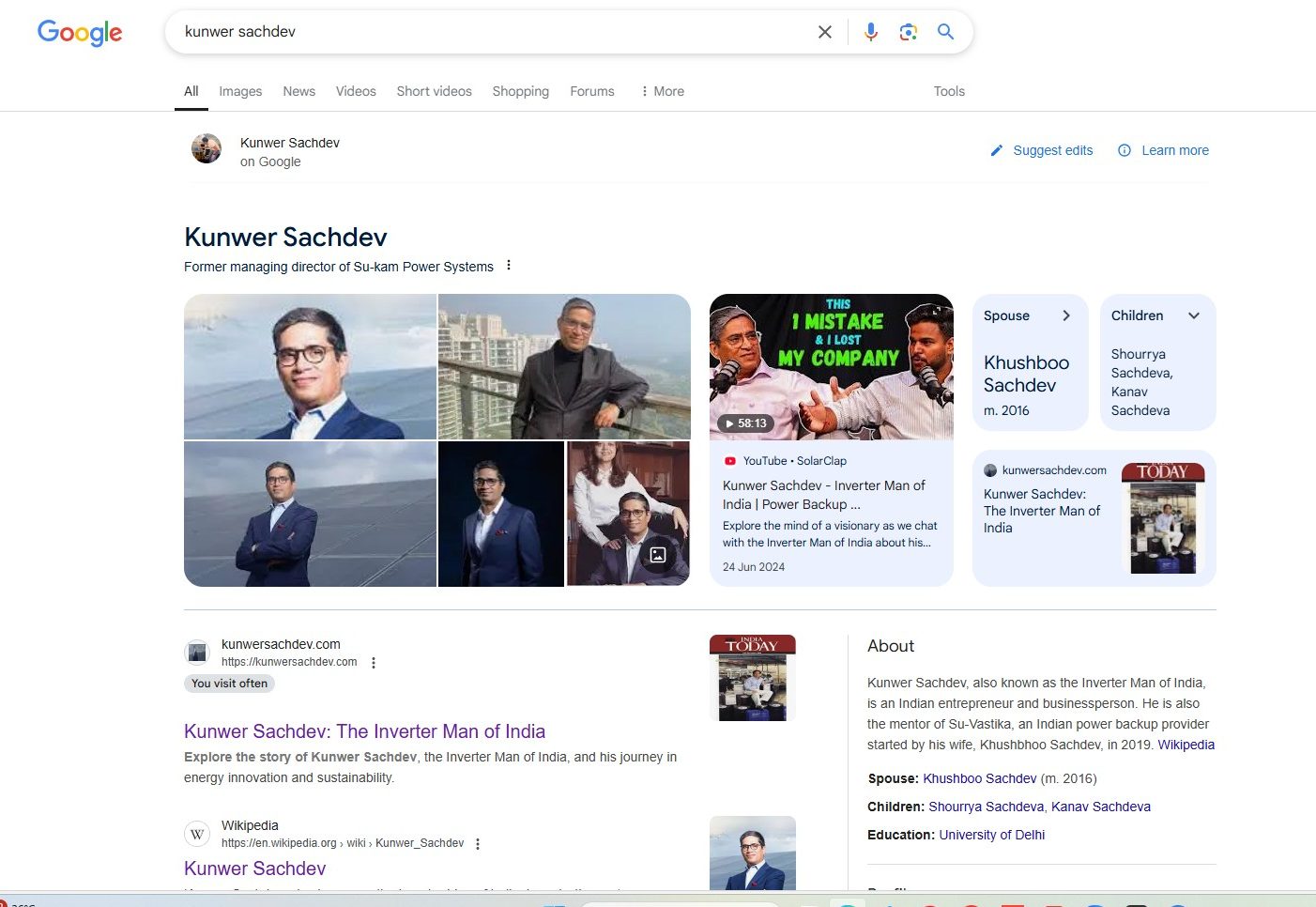Click the https://kunwersachdev.com URL text
Image resolution: width=1316 pixels, height=907 pixels.
(x=289, y=662)
